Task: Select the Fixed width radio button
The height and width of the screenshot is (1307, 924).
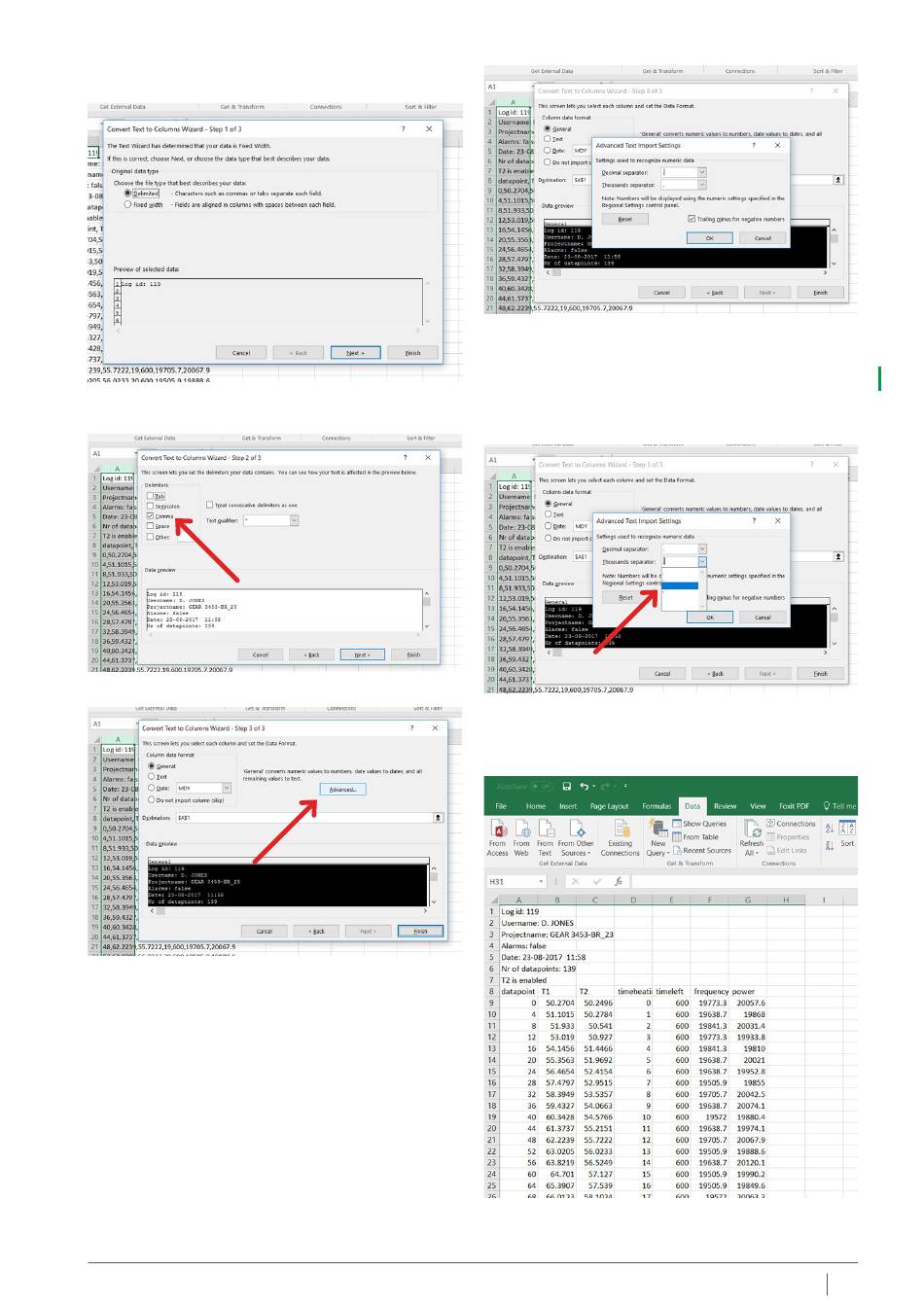Action: [x=127, y=205]
